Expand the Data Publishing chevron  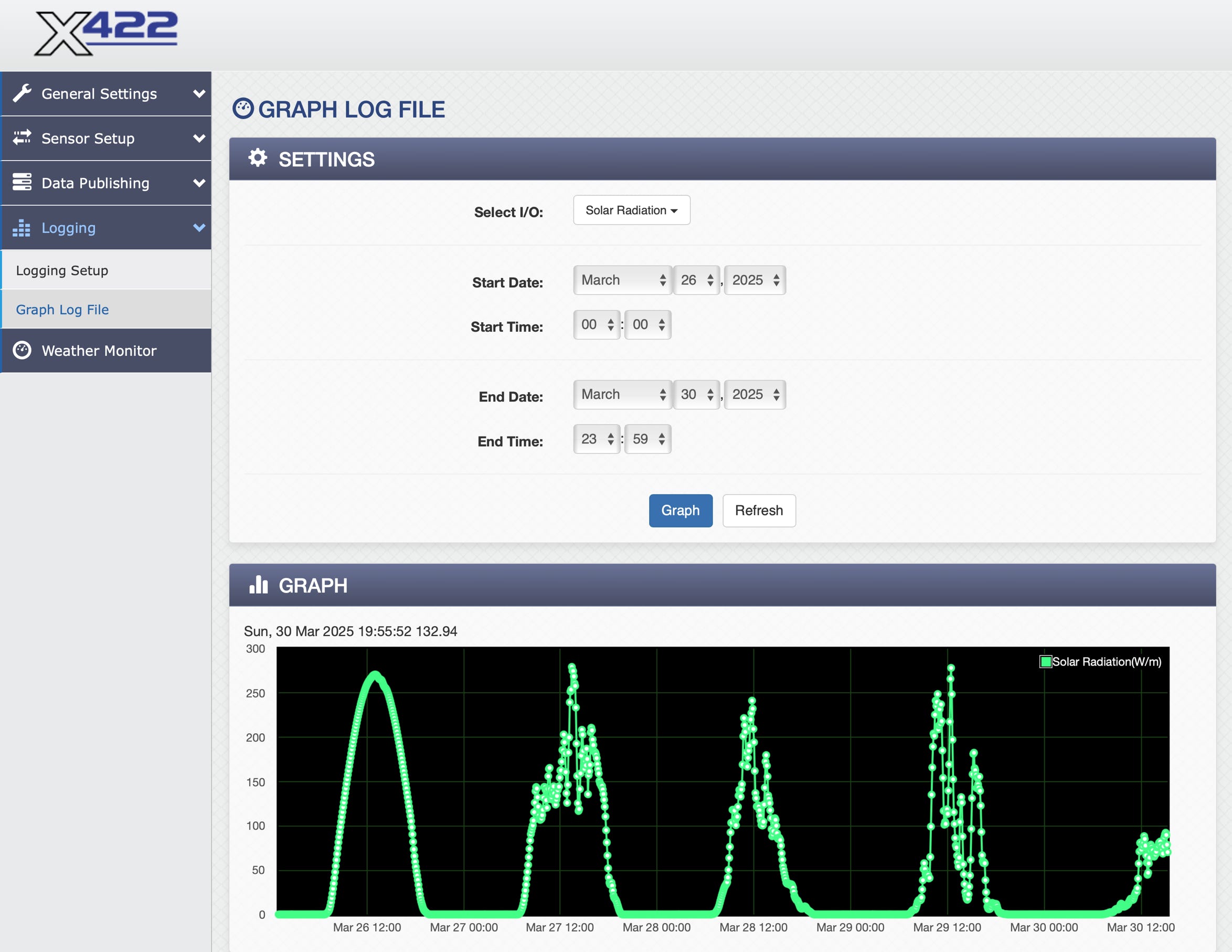(199, 183)
